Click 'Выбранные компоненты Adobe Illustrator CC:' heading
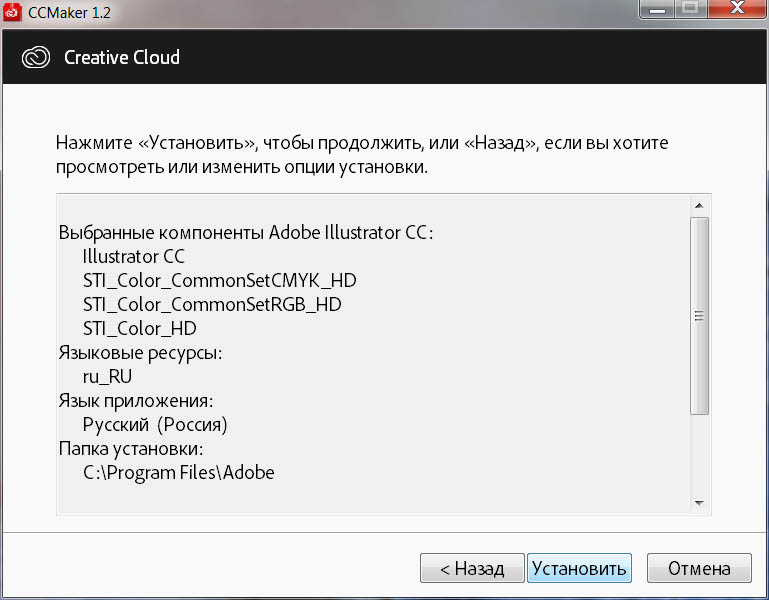Image resolution: width=769 pixels, height=600 pixels. (x=246, y=233)
